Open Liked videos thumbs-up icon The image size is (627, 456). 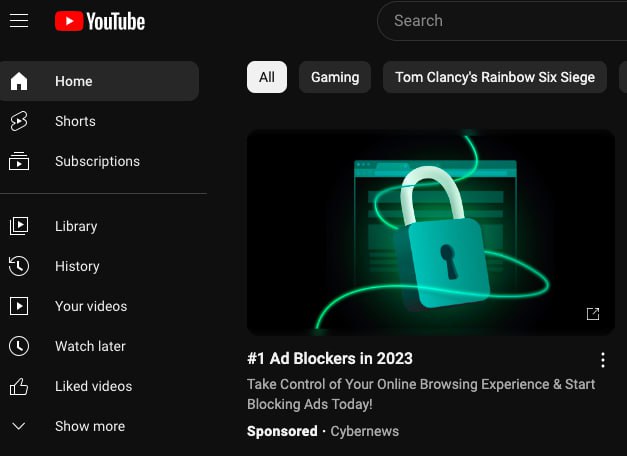tap(19, 386)
